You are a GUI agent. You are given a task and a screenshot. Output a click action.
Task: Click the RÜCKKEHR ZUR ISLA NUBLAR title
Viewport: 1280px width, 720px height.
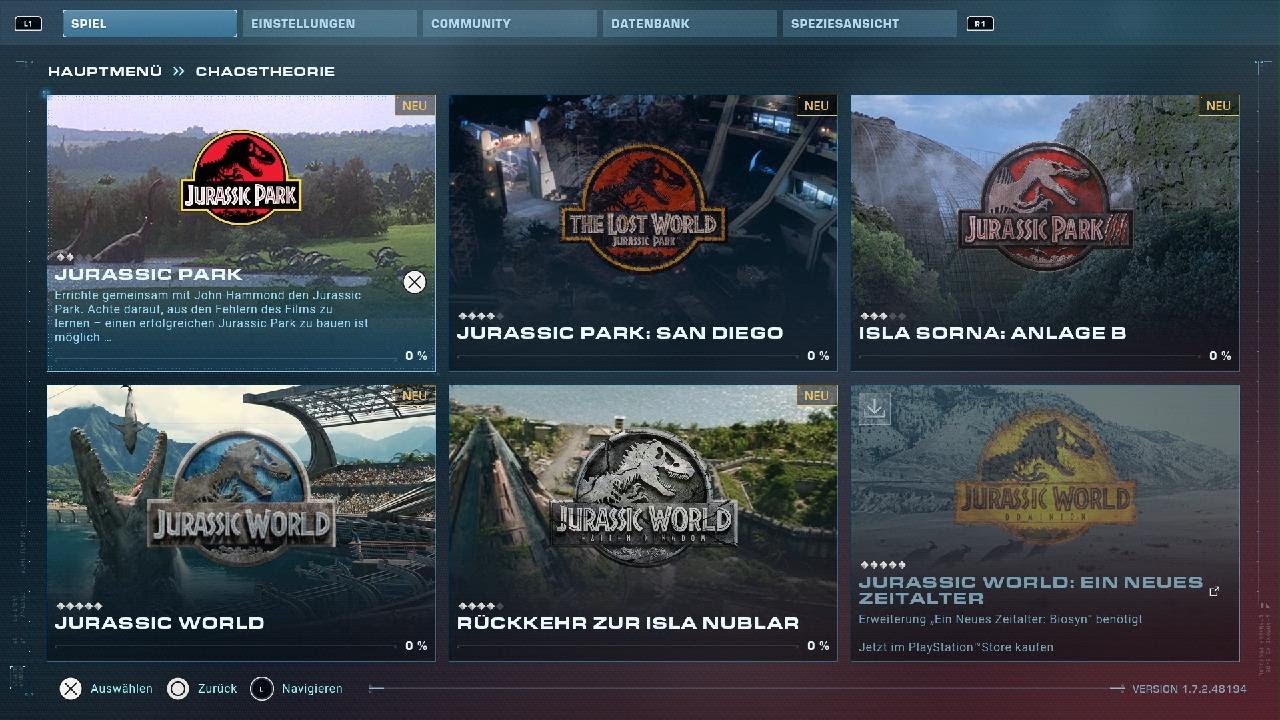tap(628, 623)
